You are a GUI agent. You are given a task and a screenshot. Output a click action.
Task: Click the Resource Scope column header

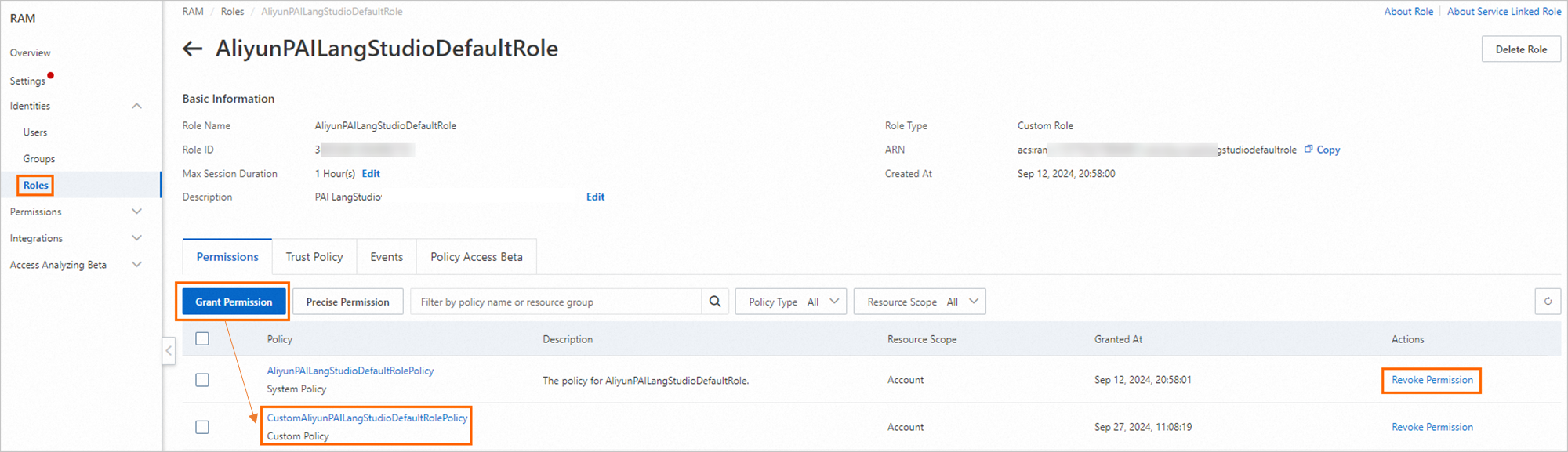pyautogui.click(x=922, y=339)
